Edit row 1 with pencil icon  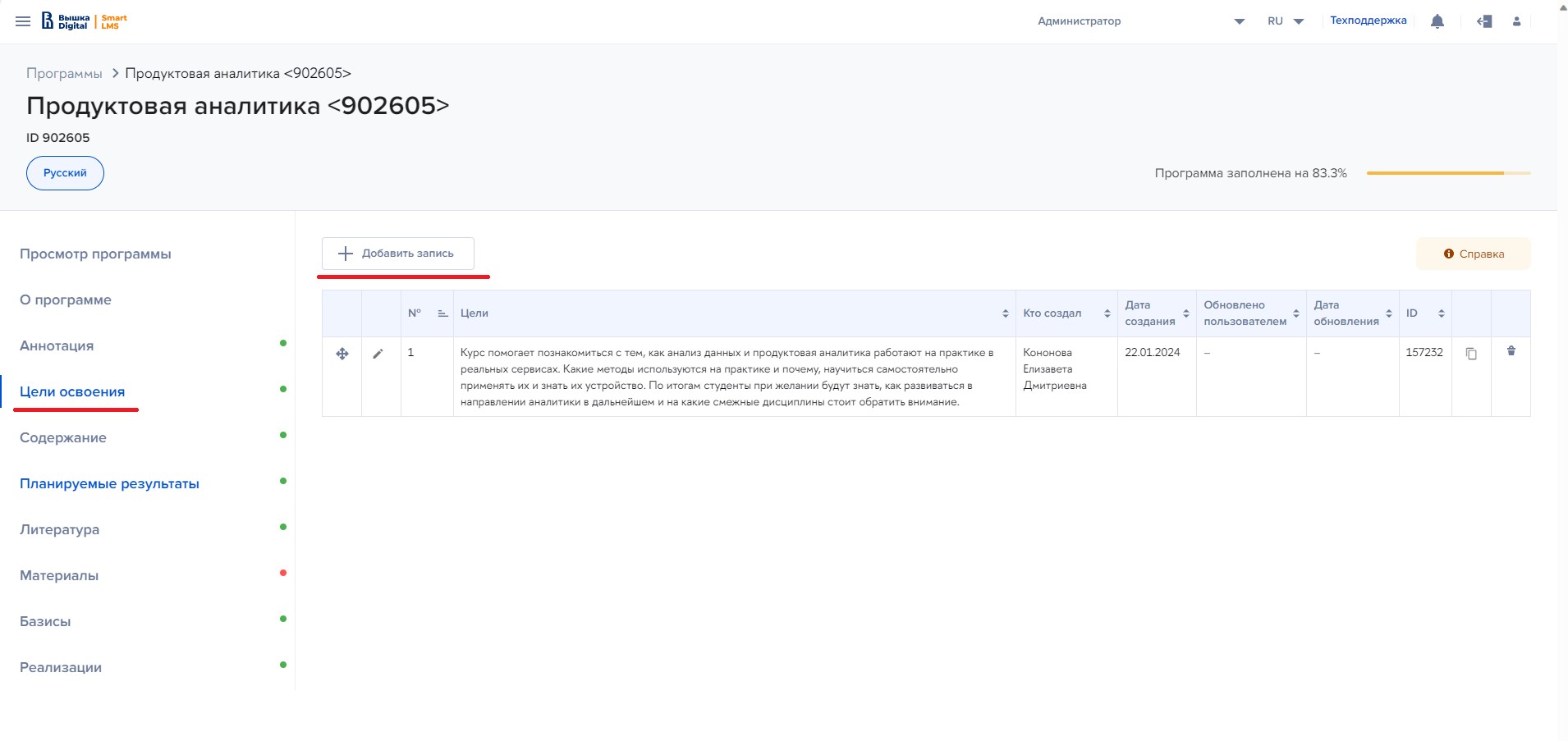[378, 354]
